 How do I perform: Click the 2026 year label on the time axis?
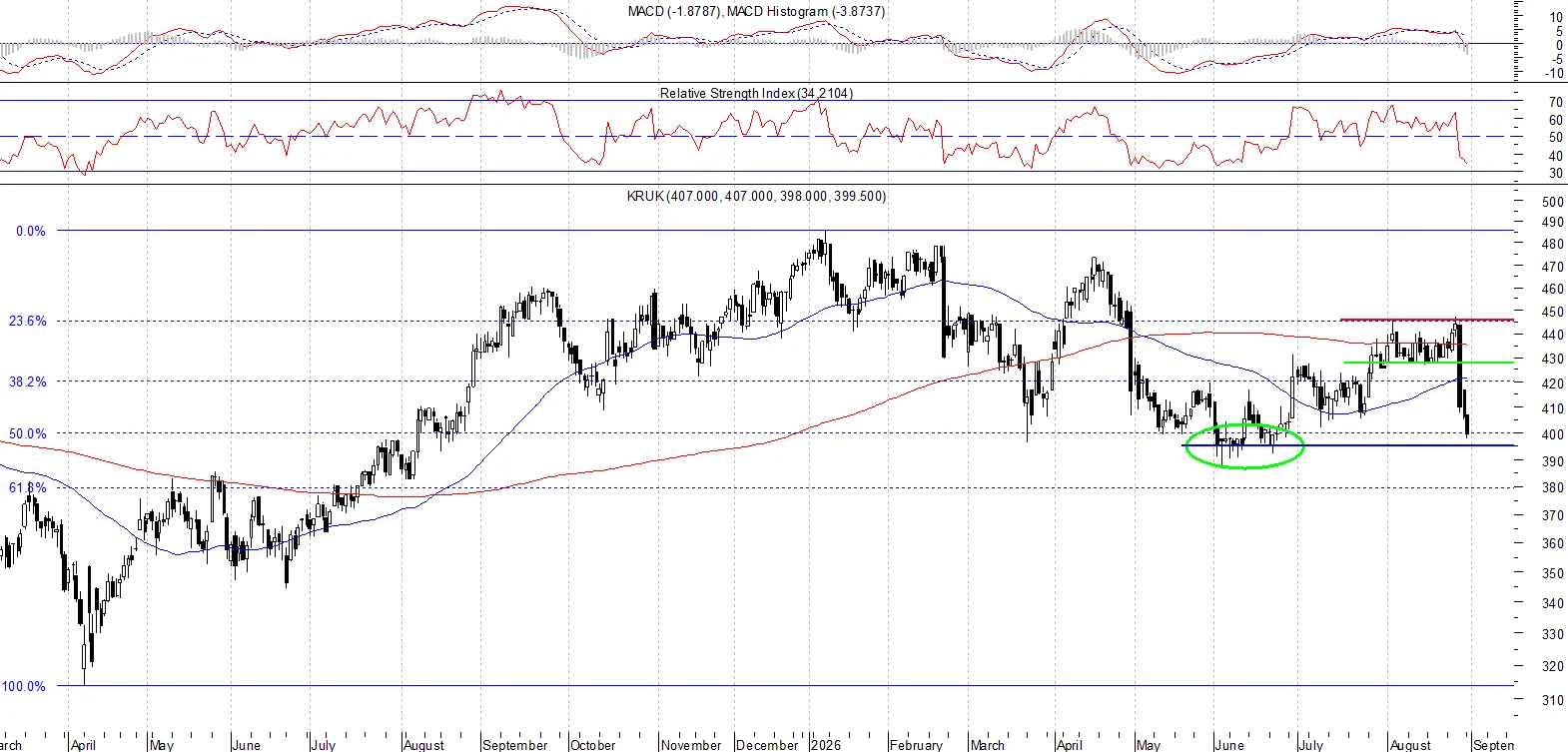826,745
